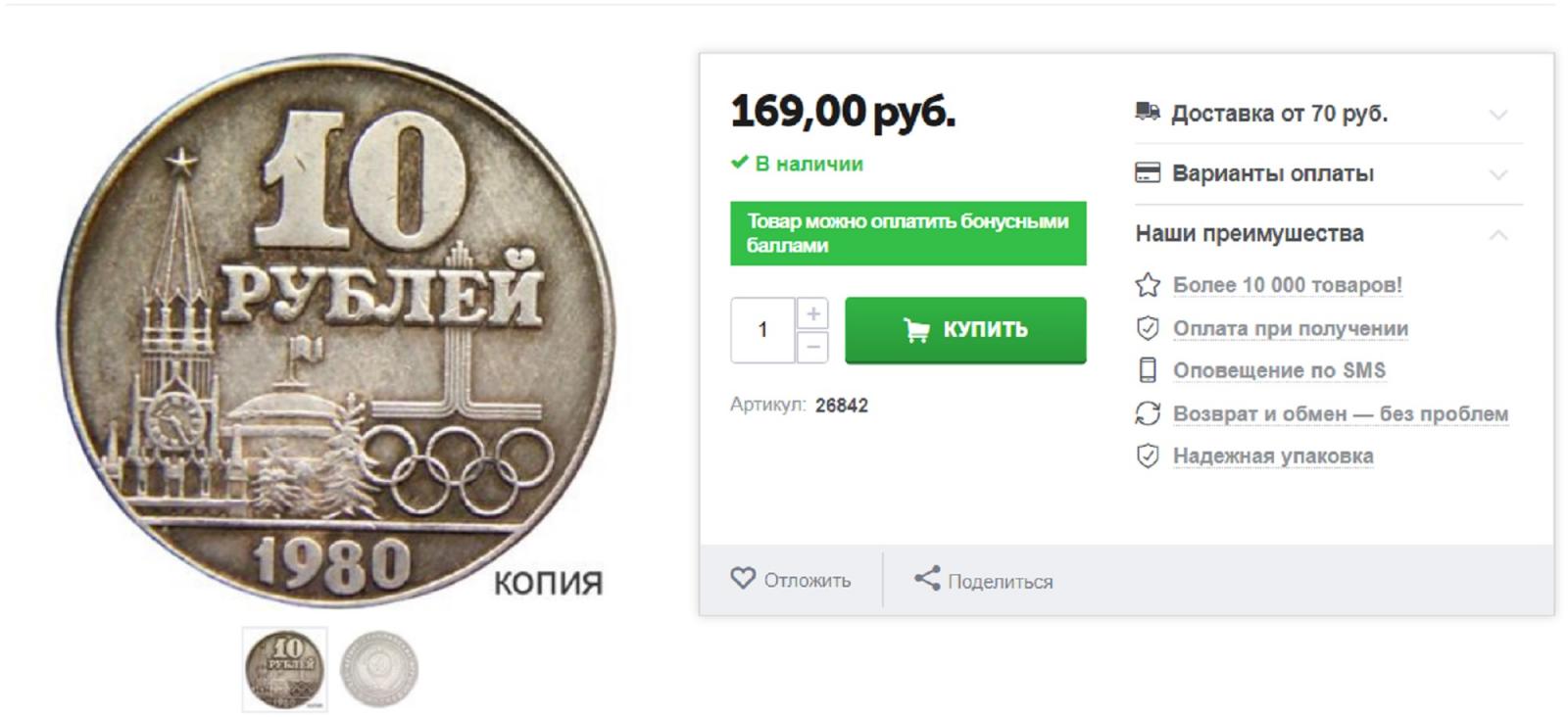Click the return and exchange arrows icon

tap(1148, 413)
